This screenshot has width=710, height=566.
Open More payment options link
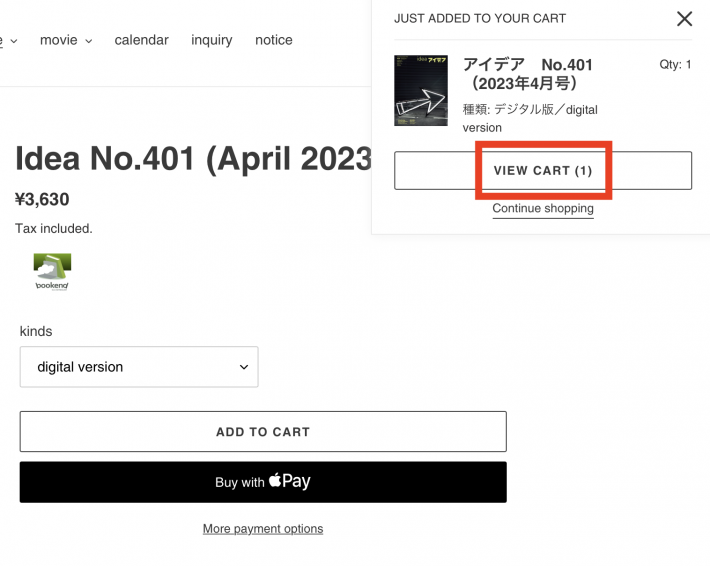(x=263, y=528)
